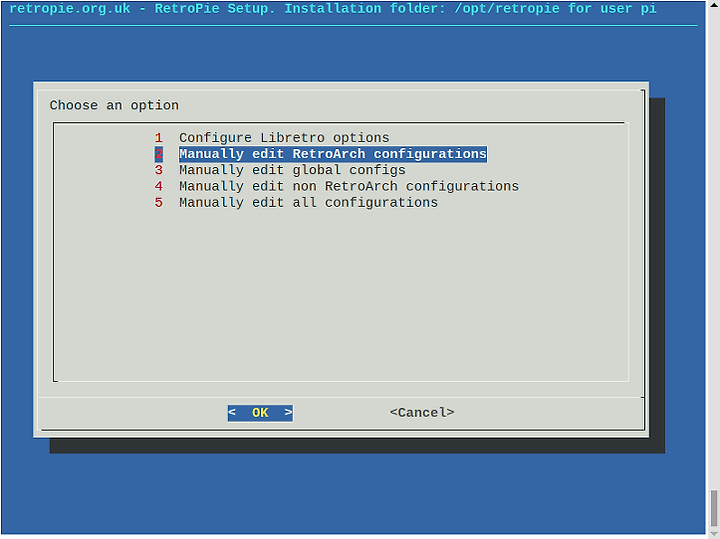Click the 'Choose an option' prompt text
Image resolution: width=720 pixels, height=539 pixels.
(x=114, y=106)
